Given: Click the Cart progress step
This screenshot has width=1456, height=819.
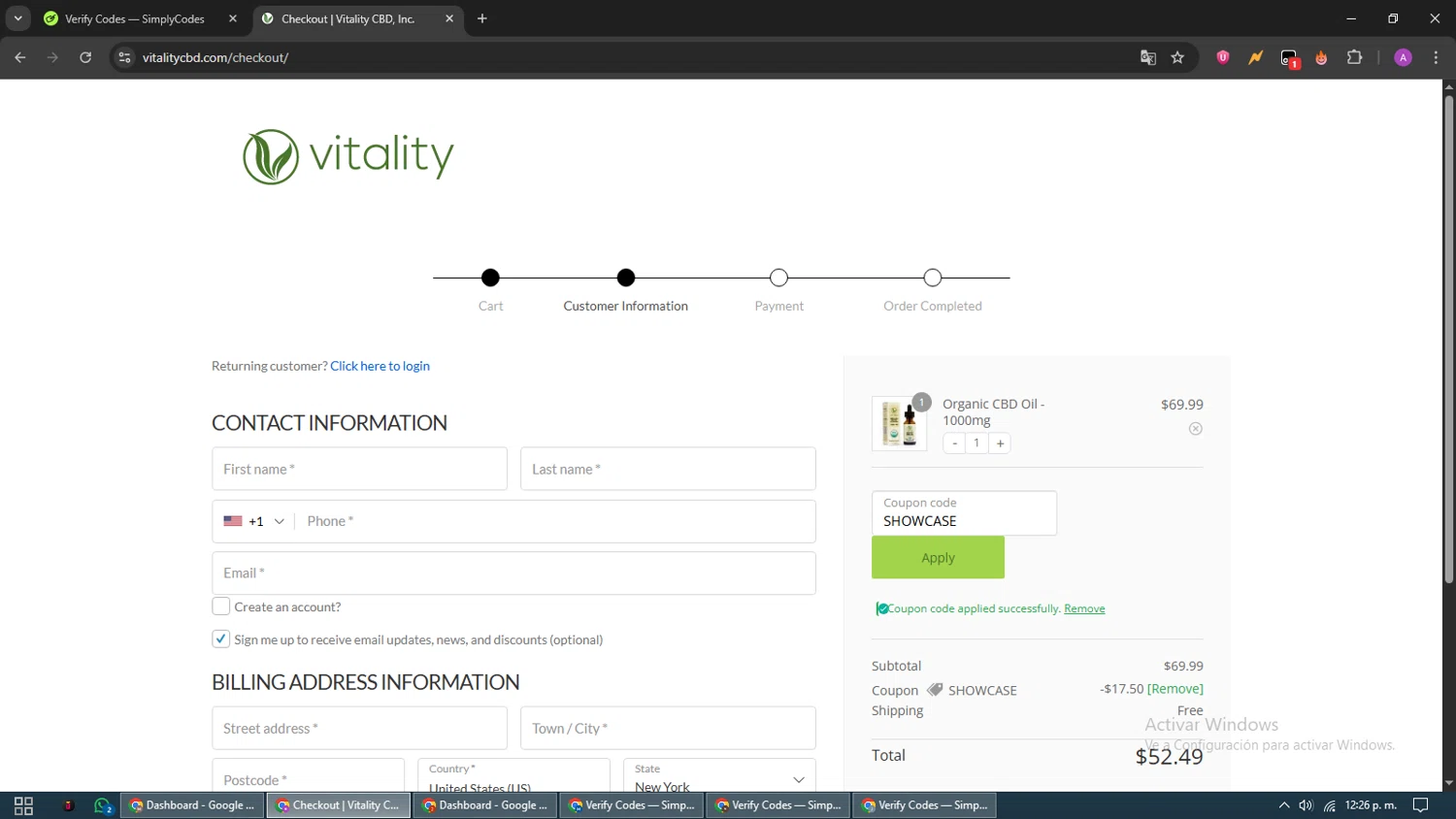Looking at the screenshot, I should [x=490, y=278].
